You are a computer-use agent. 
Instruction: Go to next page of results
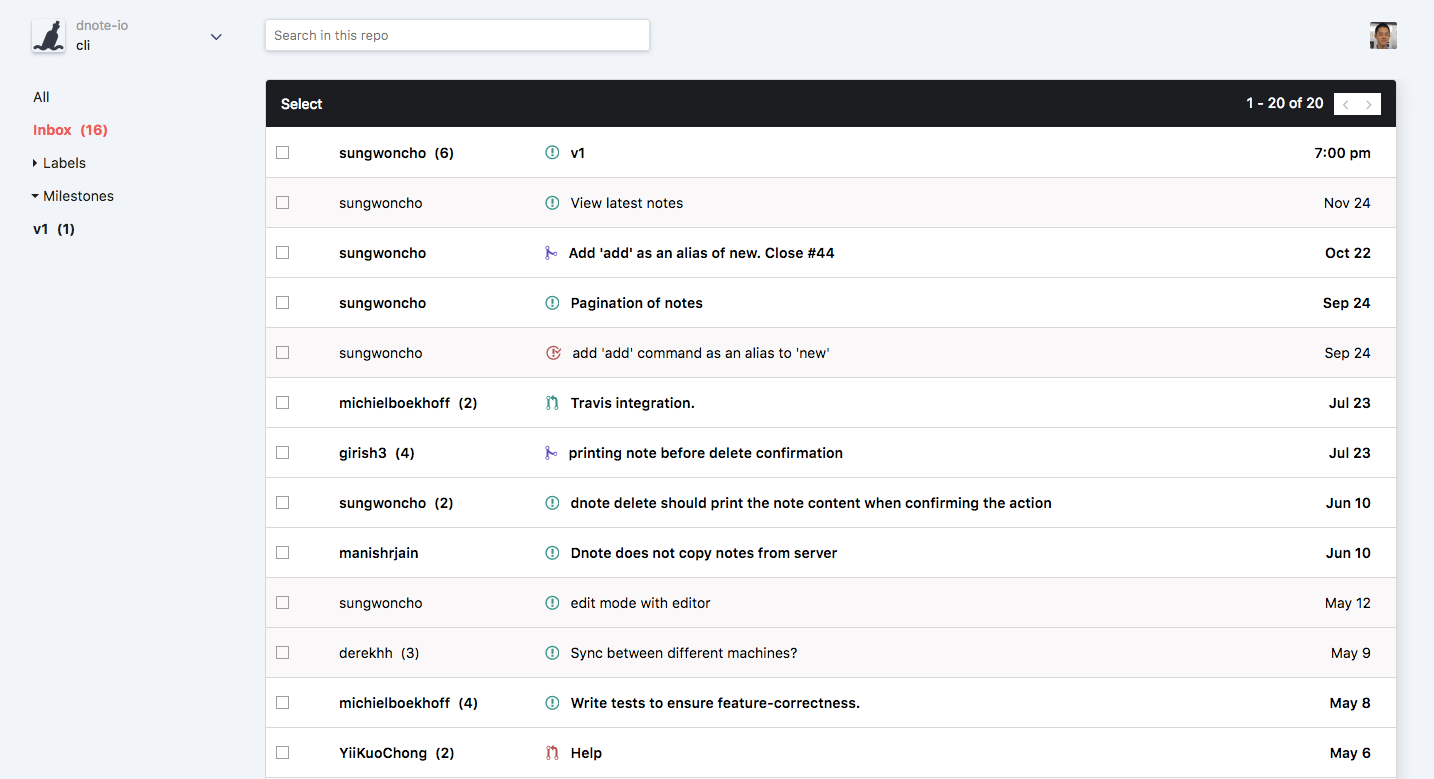1369,104
